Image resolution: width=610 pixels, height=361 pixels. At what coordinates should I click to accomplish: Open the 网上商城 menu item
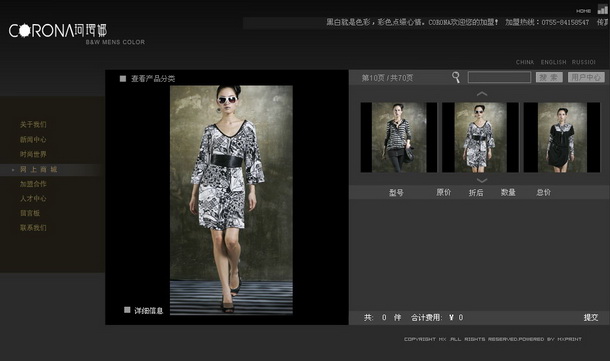tap(39, 169)
